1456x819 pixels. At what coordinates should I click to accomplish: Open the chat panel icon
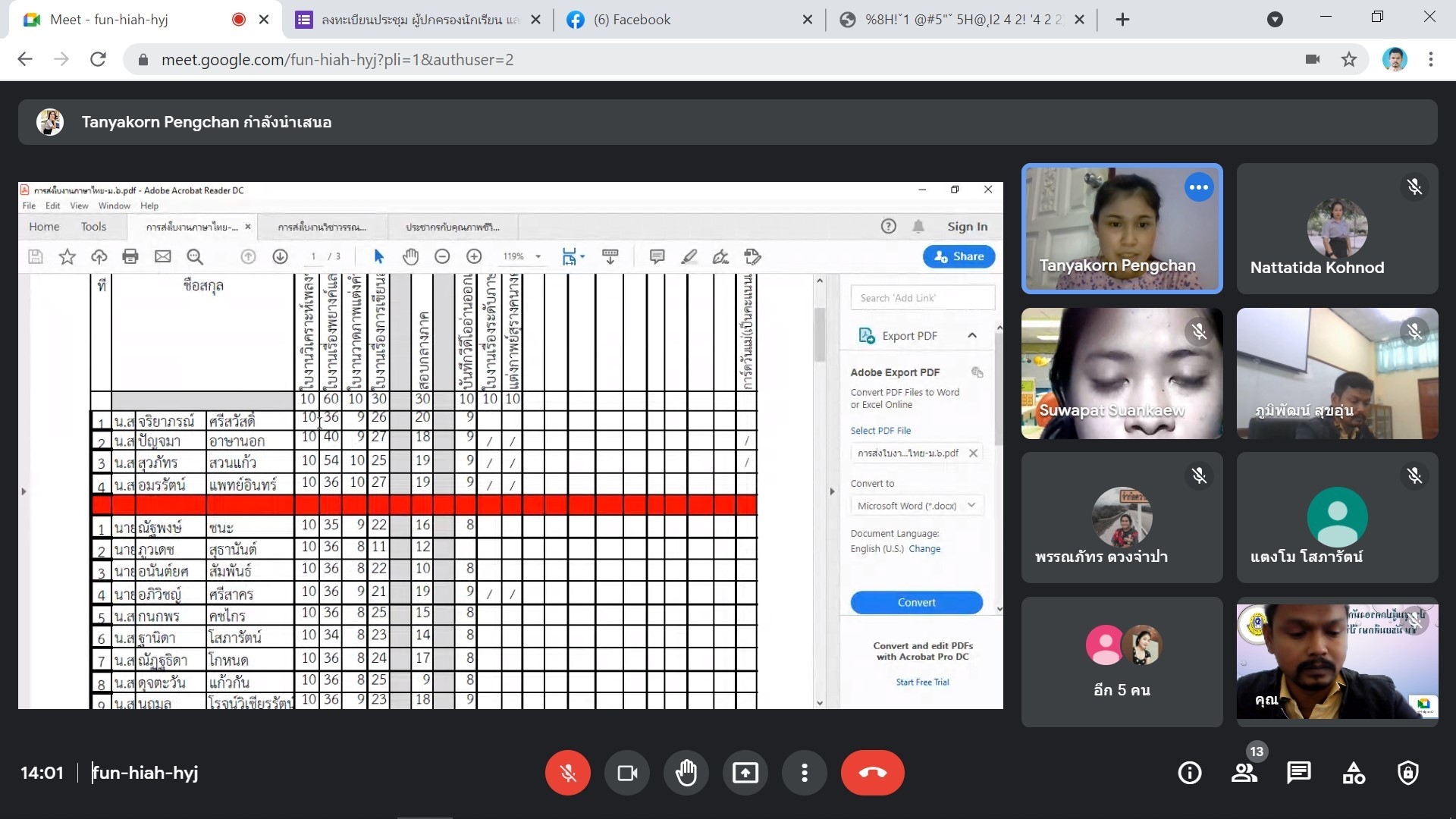coord(1298,773)
